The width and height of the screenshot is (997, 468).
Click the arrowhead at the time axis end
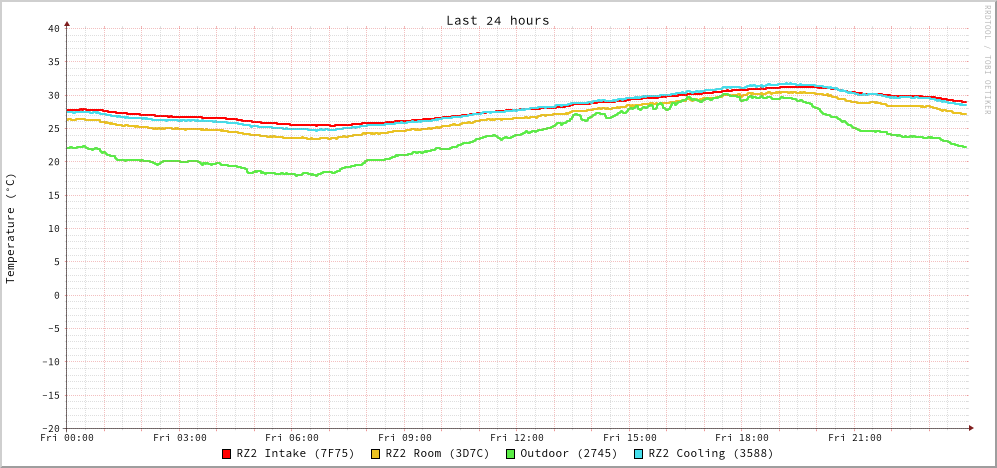(970, 428)
